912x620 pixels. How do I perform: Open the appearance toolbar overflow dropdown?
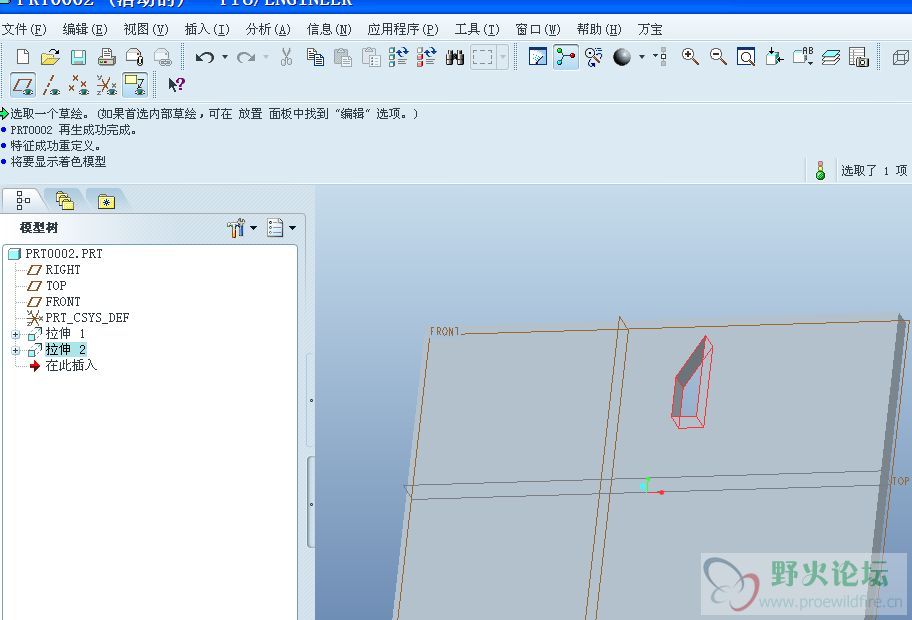(x=659, y=57)
